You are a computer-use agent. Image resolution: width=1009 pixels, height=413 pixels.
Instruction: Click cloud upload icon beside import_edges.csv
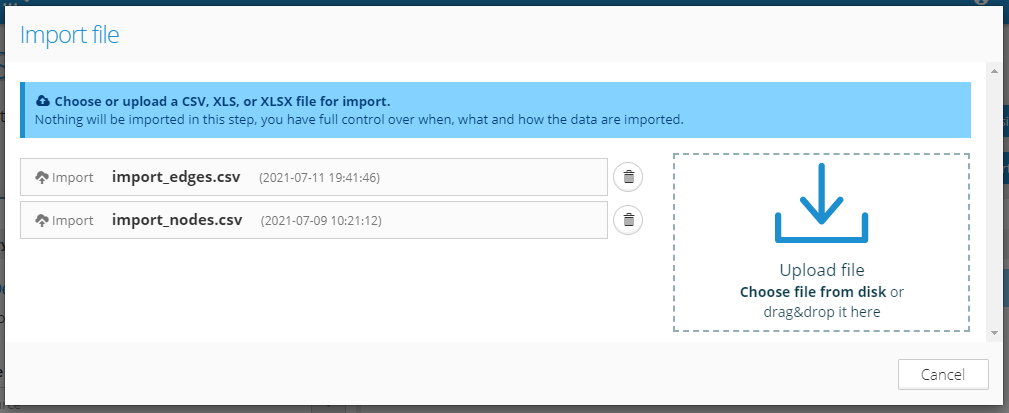tap(42, 177)
